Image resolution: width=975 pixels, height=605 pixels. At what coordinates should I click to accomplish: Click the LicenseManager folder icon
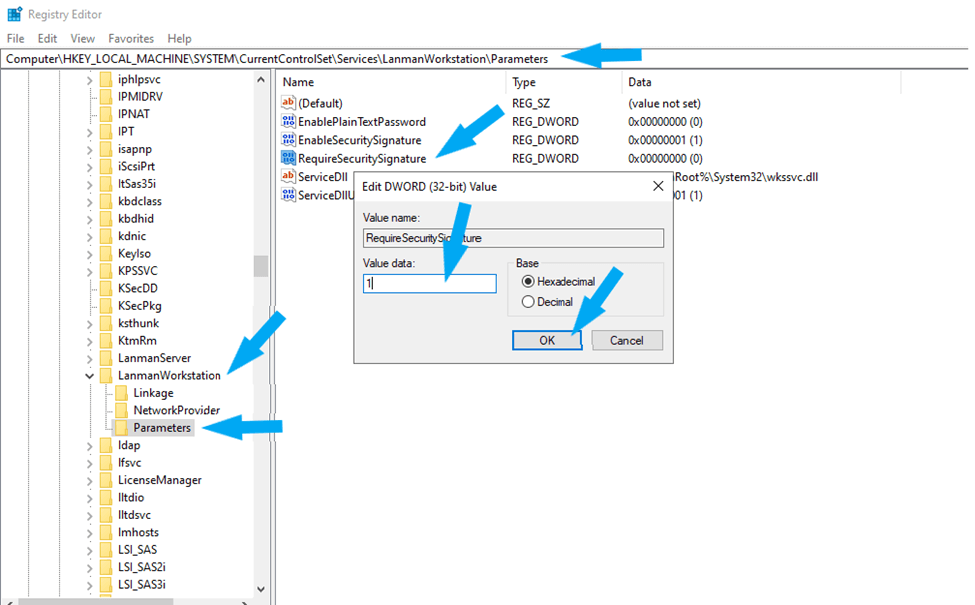coord(106,479)
